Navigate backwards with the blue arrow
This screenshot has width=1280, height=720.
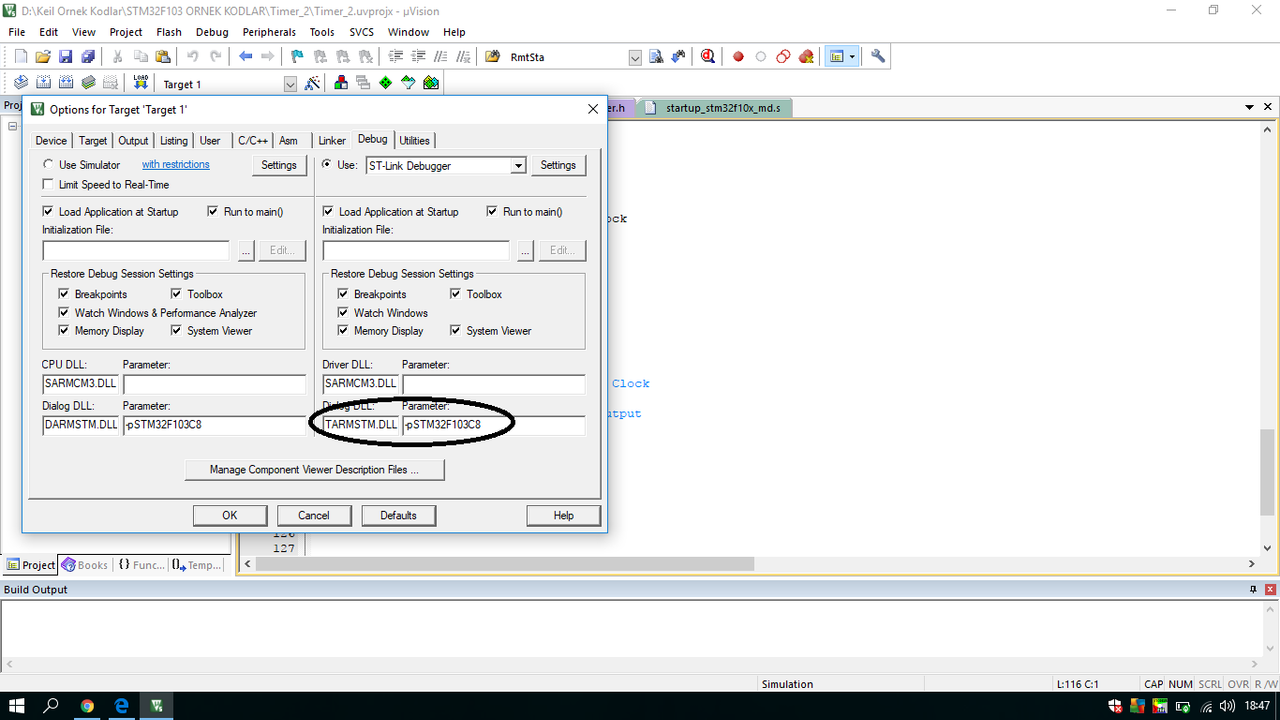245,57
